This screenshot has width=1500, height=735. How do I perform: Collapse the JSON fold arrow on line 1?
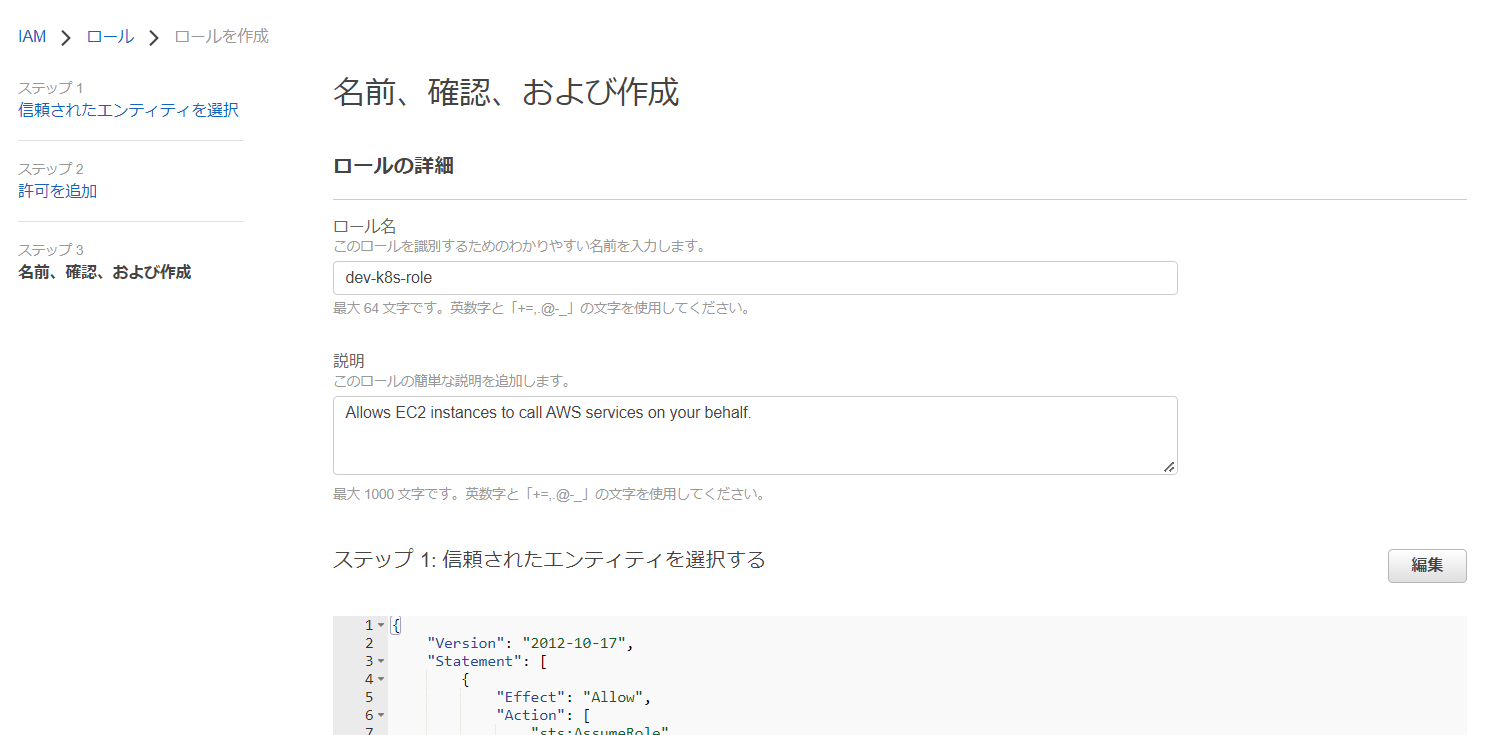(381, 625)
